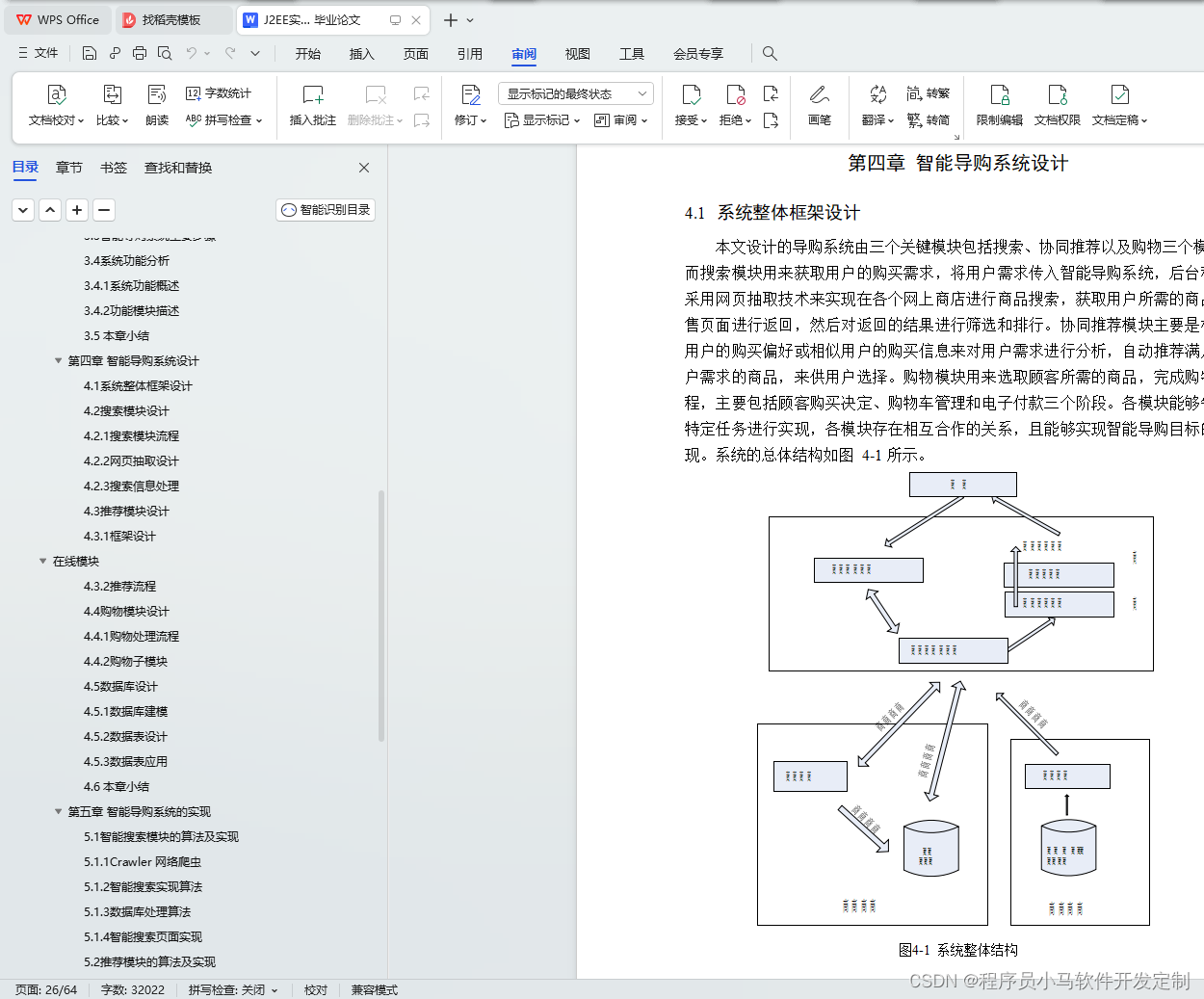Select the 画笔 pen tool
This screenshot has height=999, width=1204.
tap(820, 106)
